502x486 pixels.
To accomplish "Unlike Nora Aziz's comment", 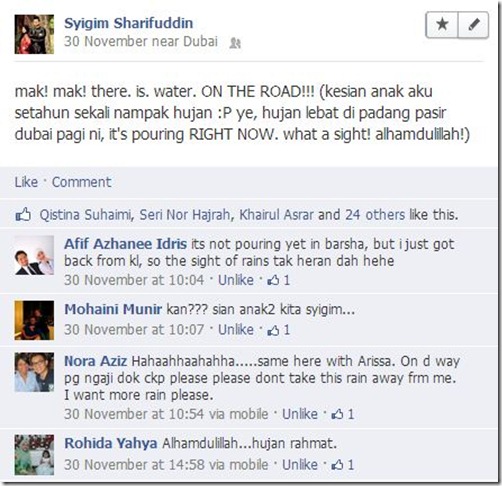I will click(x=300, y=414).
